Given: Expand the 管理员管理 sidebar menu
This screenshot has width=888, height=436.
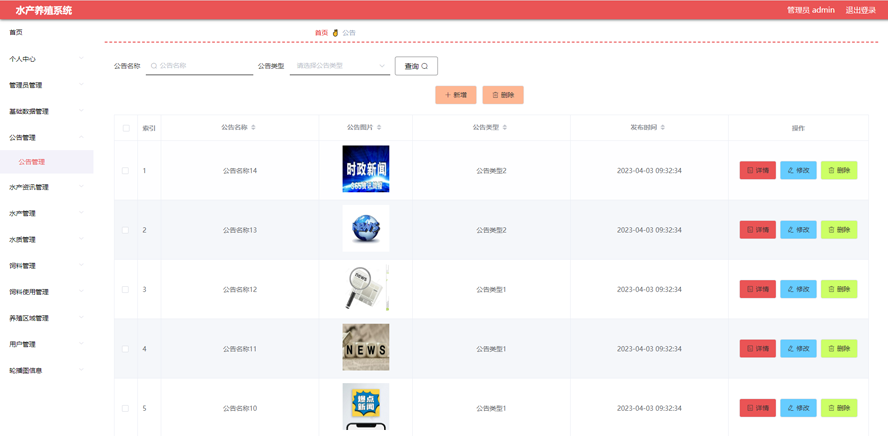Looking at the screenshot, I should [x=46, y=85].
